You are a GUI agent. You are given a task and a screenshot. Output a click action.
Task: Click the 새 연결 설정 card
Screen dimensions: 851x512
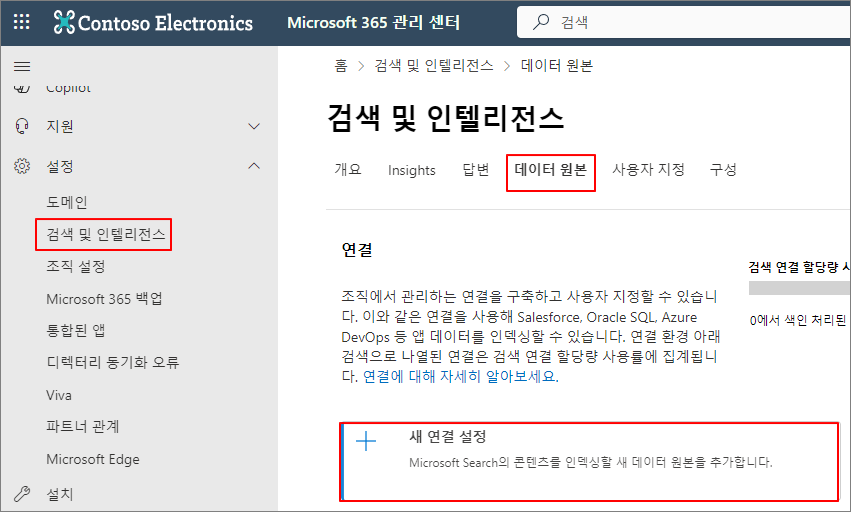[x=589, y=462]
